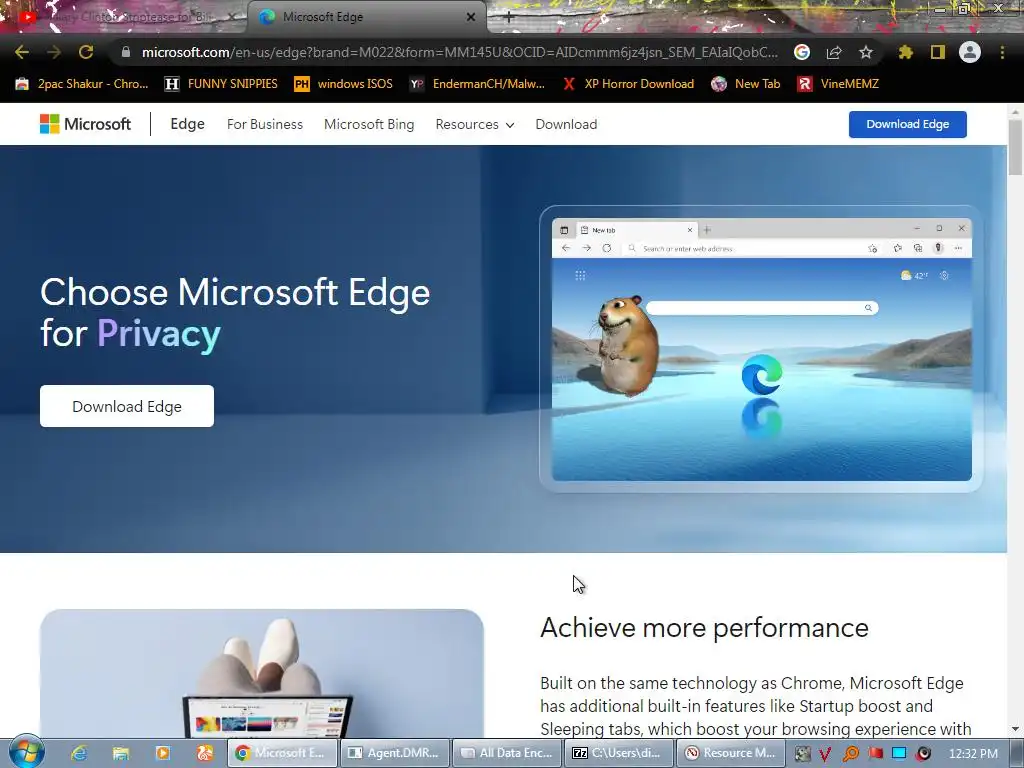
Task: Click orange magnifier tray icon
Action: point(850,754)
